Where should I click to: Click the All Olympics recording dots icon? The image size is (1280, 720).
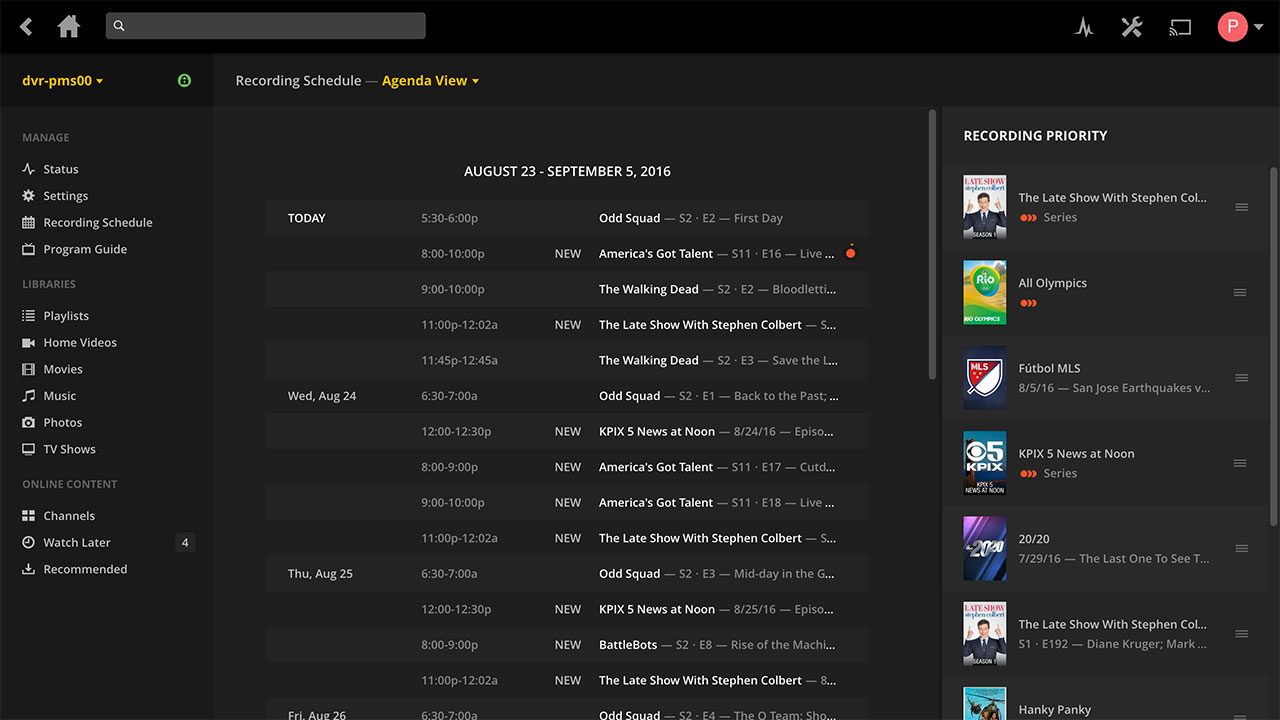coord(1028,303)
